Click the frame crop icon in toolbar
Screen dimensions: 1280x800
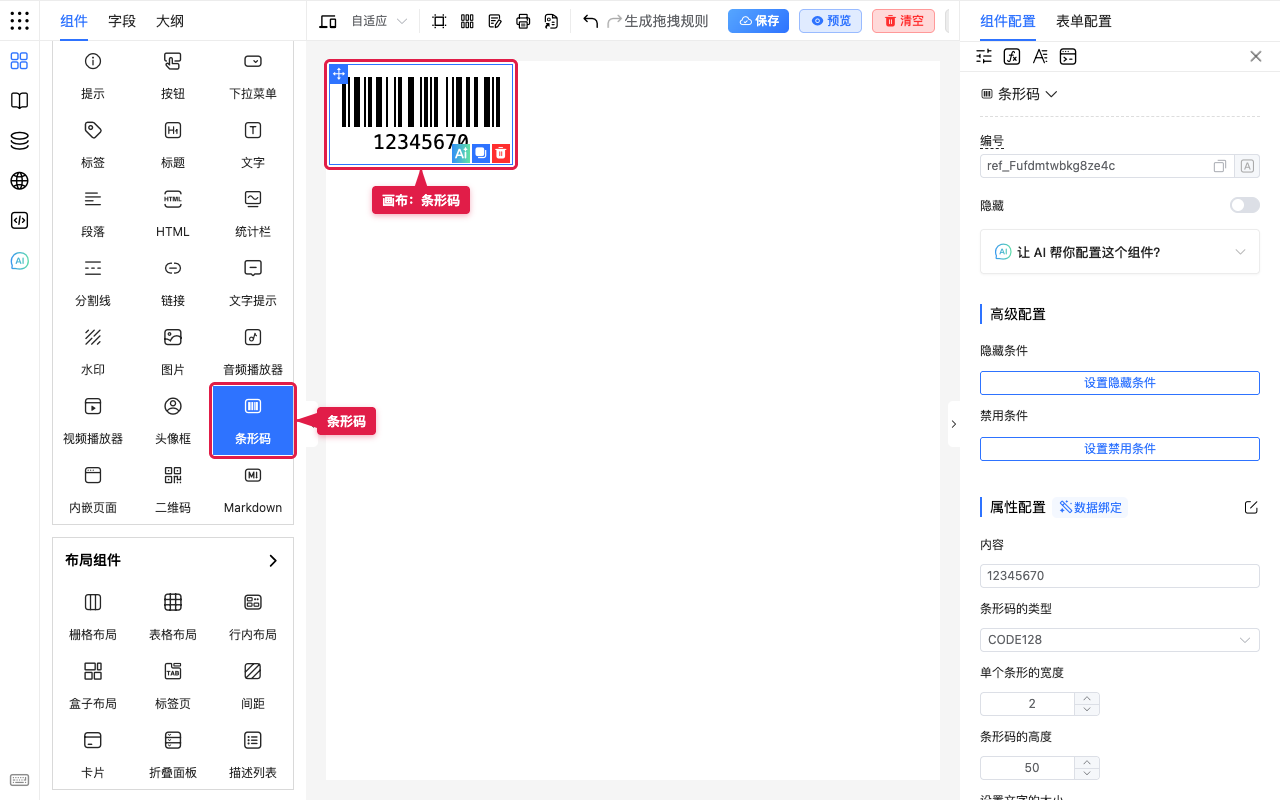coord(439,21)
